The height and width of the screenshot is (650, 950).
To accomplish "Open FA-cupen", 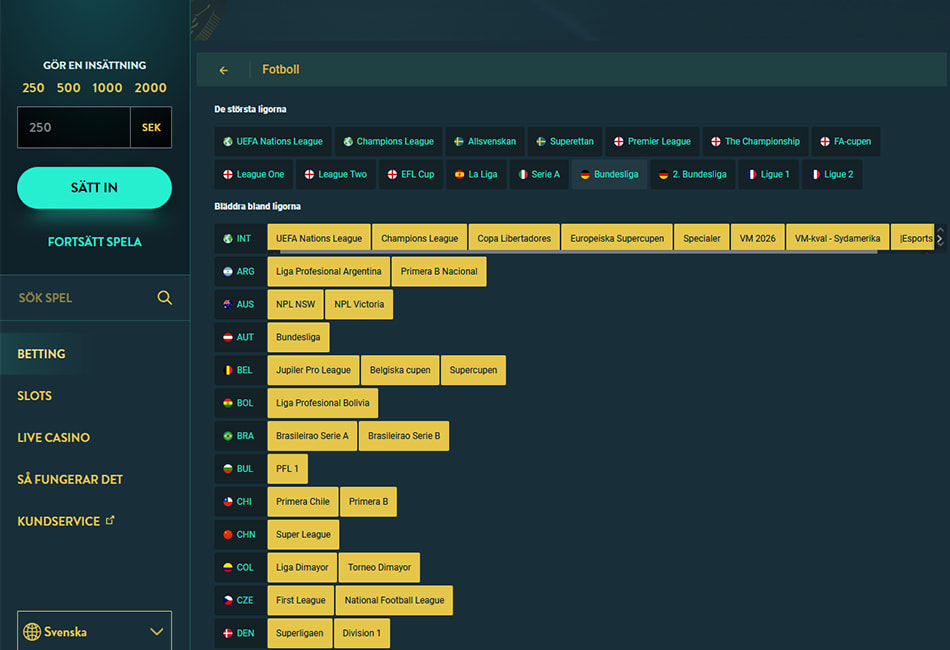I will pyautogui.click(x=846, y=141).
